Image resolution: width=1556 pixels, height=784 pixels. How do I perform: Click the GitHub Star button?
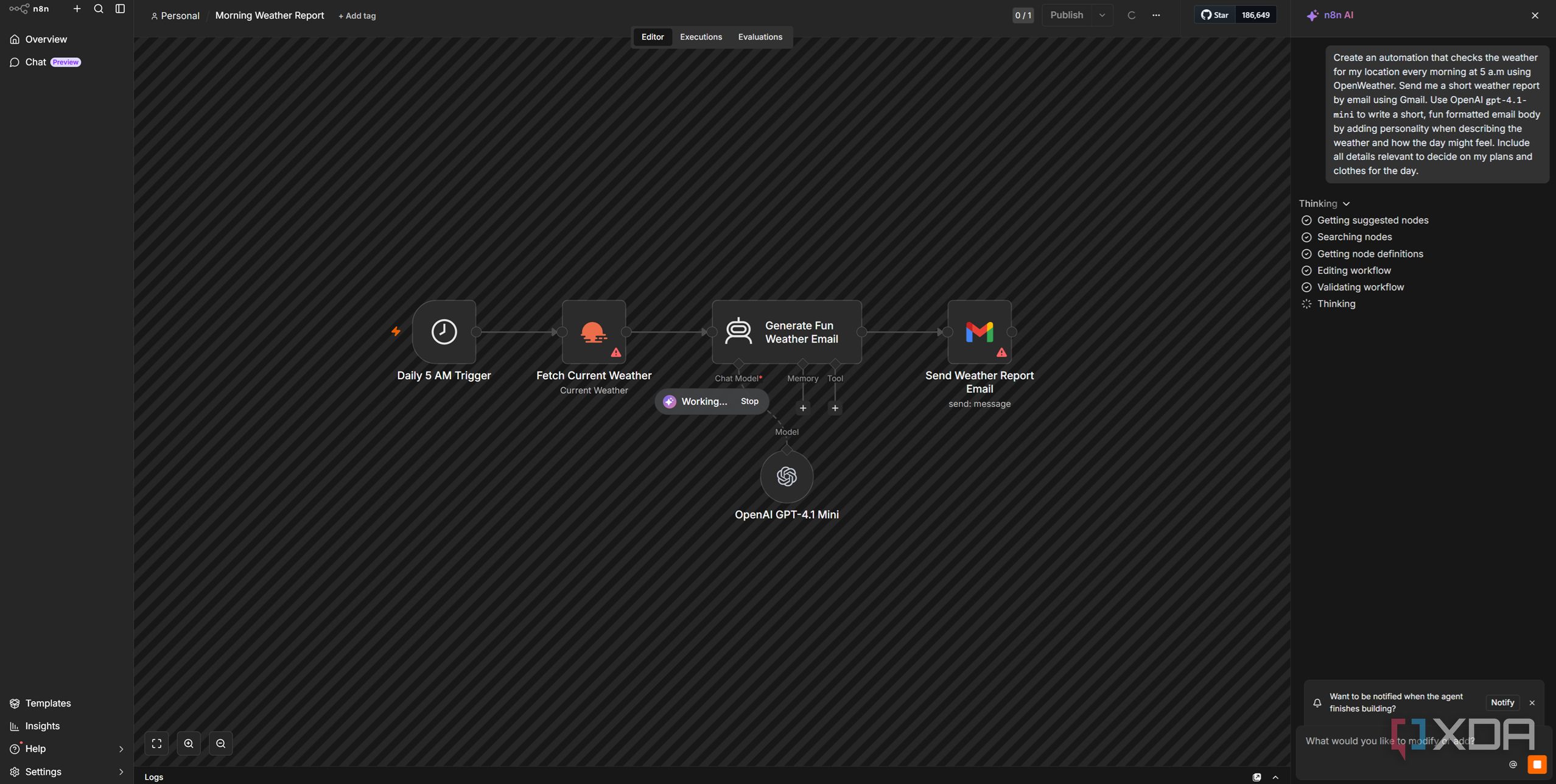(x=1214, y=15)
